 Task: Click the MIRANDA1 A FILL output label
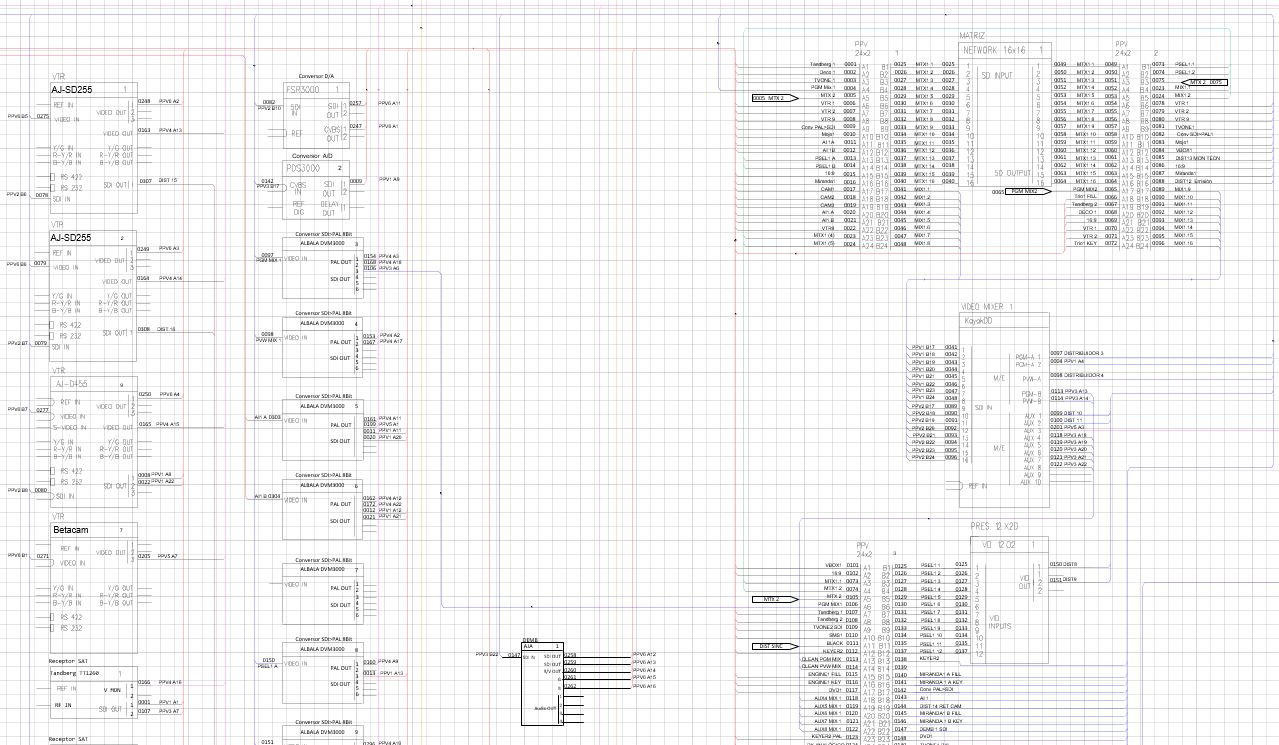click(940, 675)
